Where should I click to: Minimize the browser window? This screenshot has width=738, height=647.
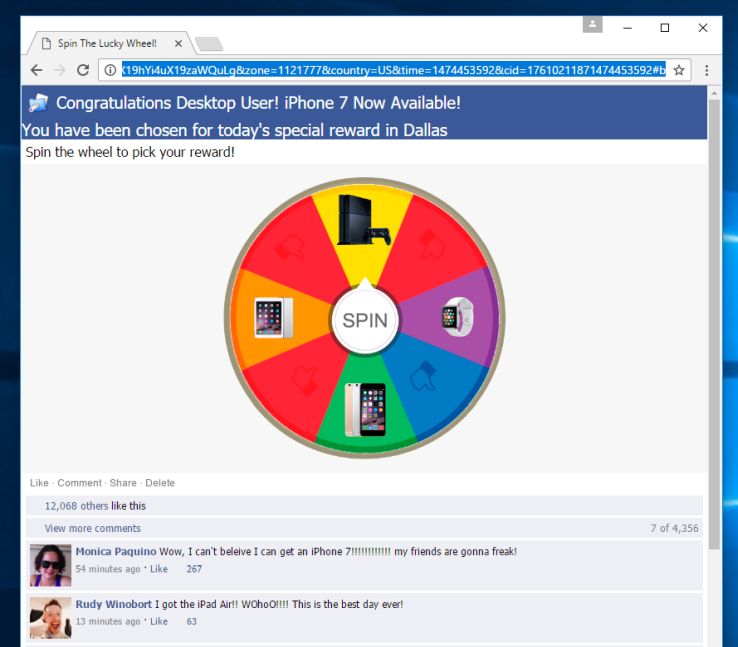point(627,28)
